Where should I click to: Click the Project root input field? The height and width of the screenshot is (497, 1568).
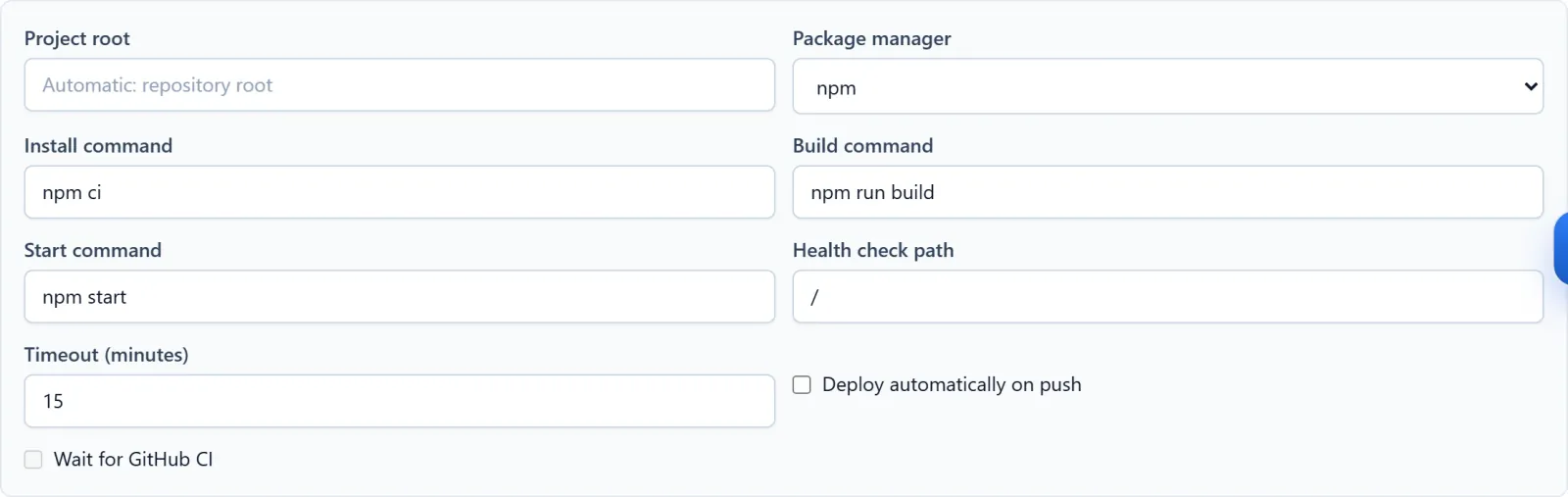[x=400, y=85]
